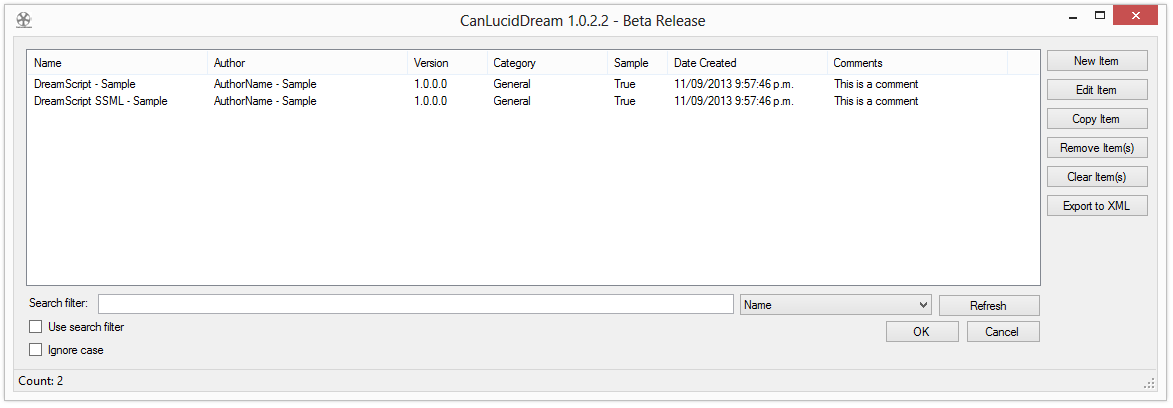Image resolution: width=1173 pixels, height=408 pixels.
Task: Click the Category column header
Action: pyautogui.click(x=546, y=63)
